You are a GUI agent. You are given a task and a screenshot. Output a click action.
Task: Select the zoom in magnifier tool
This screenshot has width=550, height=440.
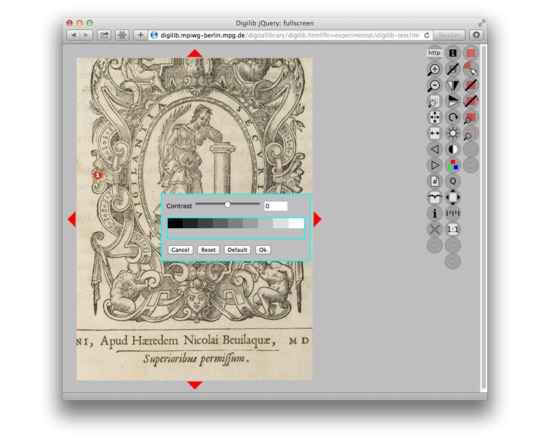click(x=435, y=69)
